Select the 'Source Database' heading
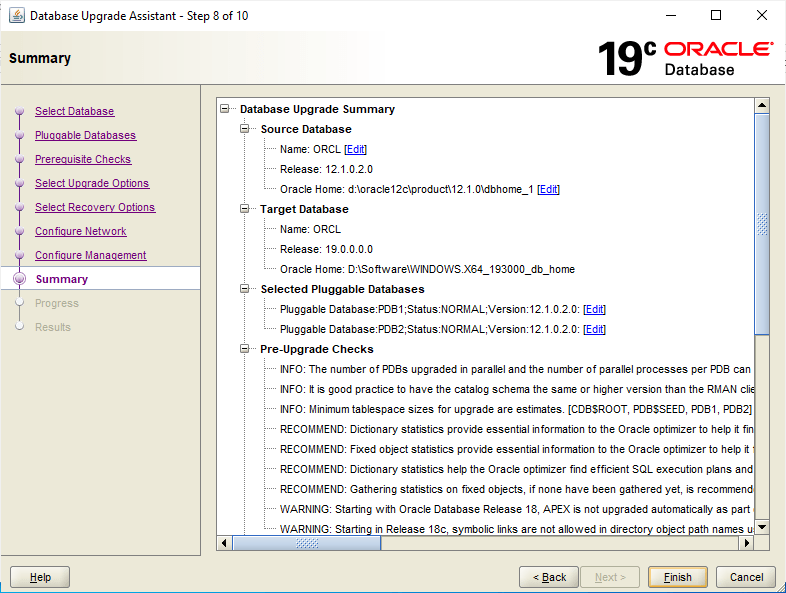Viewport: 786px width, 593px height. [306, 129]
